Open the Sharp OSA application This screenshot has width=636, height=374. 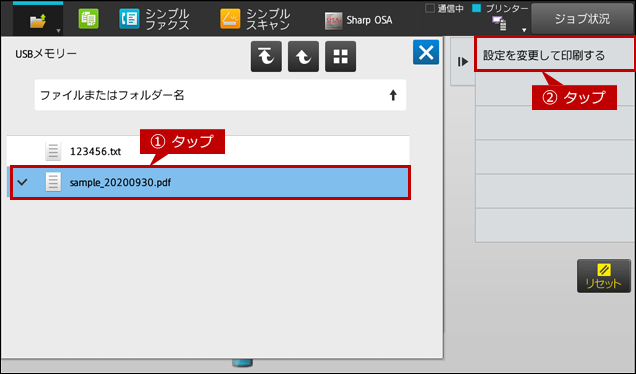[x=358, y=20]
